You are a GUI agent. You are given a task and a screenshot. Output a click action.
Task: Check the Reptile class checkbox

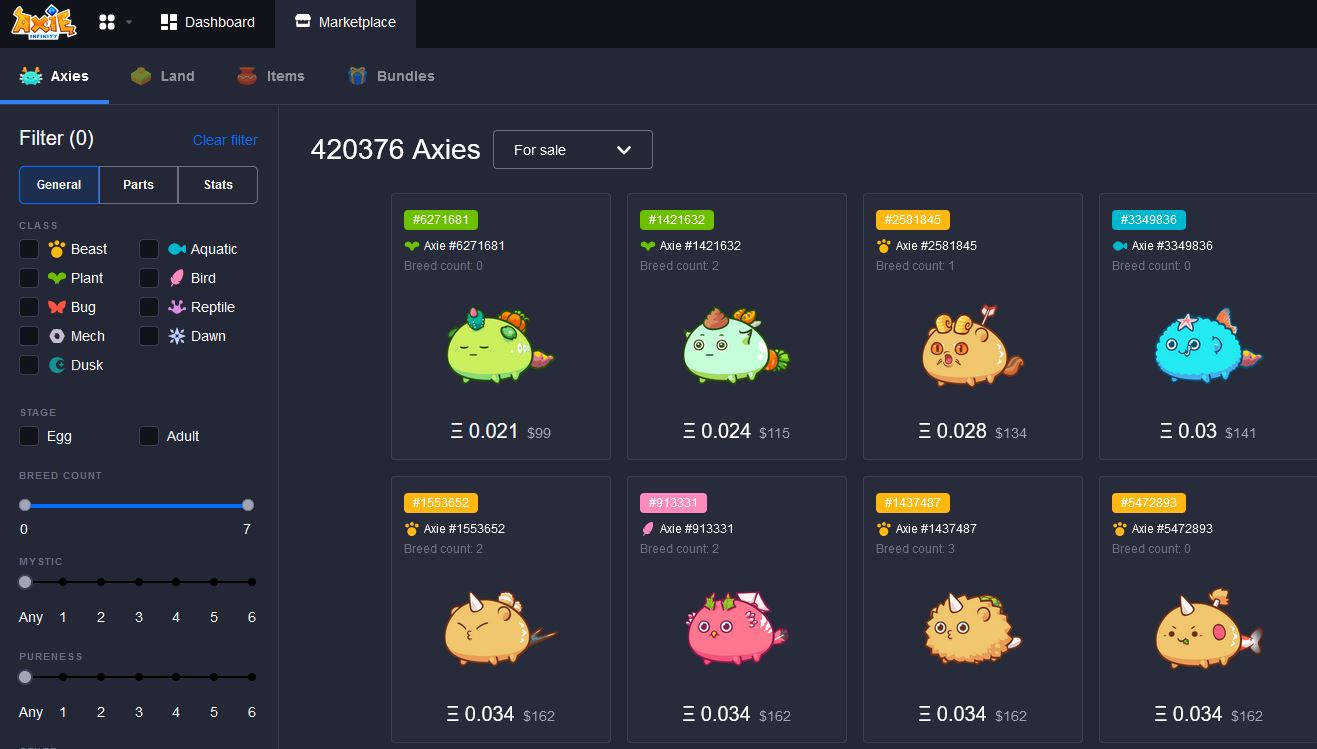(x=149, y=307)
